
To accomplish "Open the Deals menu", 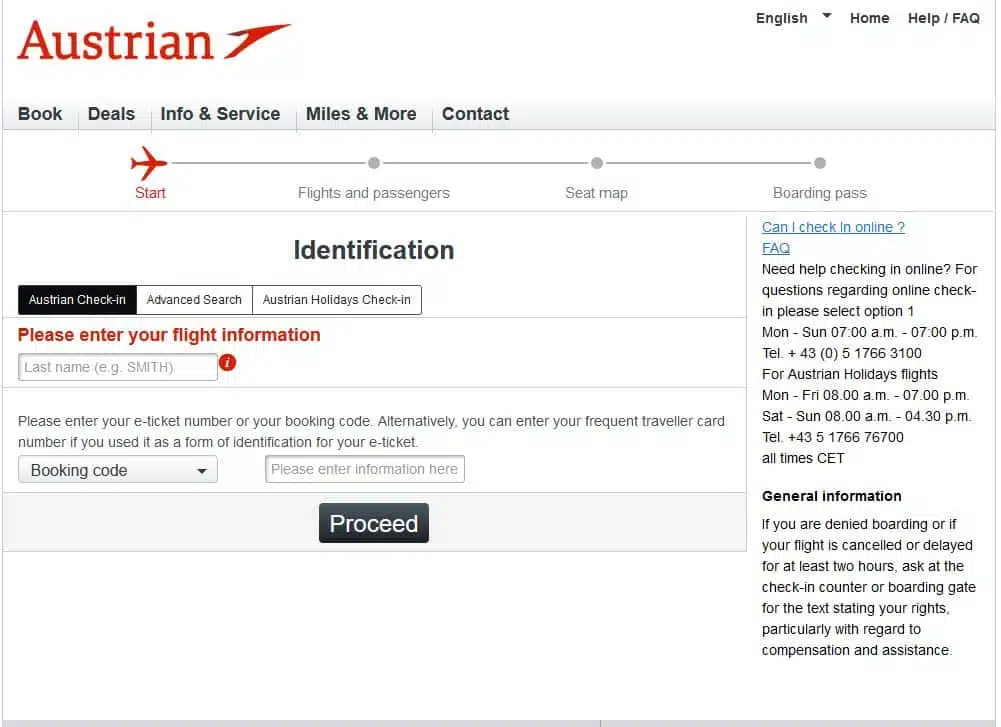I will tap(112, 114).
